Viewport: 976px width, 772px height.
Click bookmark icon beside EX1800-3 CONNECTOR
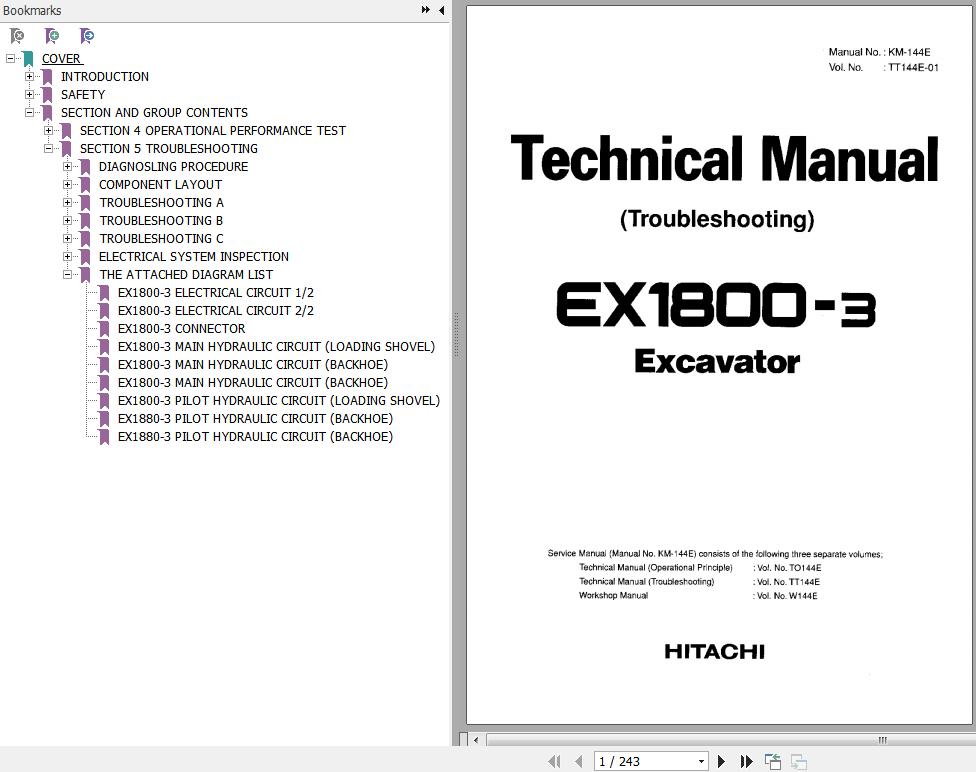pos(104,329)
